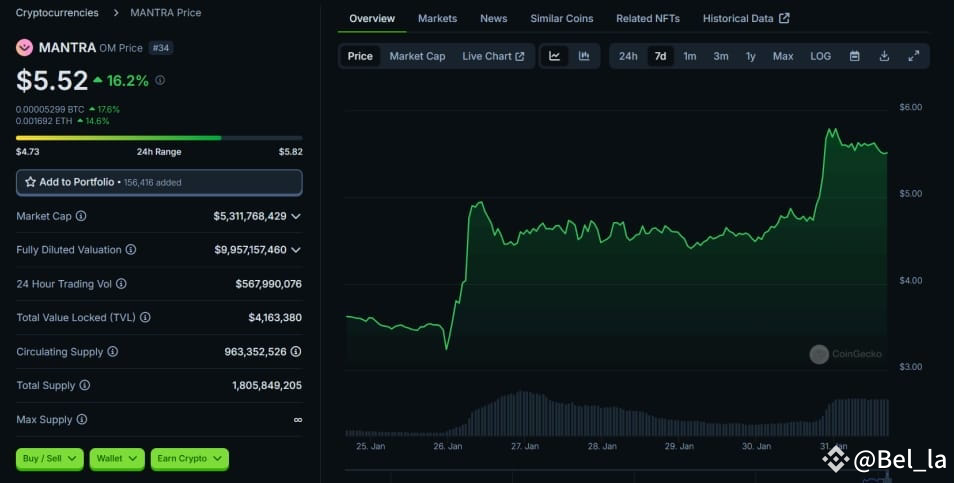Click the star icon in Add to Portfolio
This screenshot has height=483, width=955.
[x=30, y=182]
